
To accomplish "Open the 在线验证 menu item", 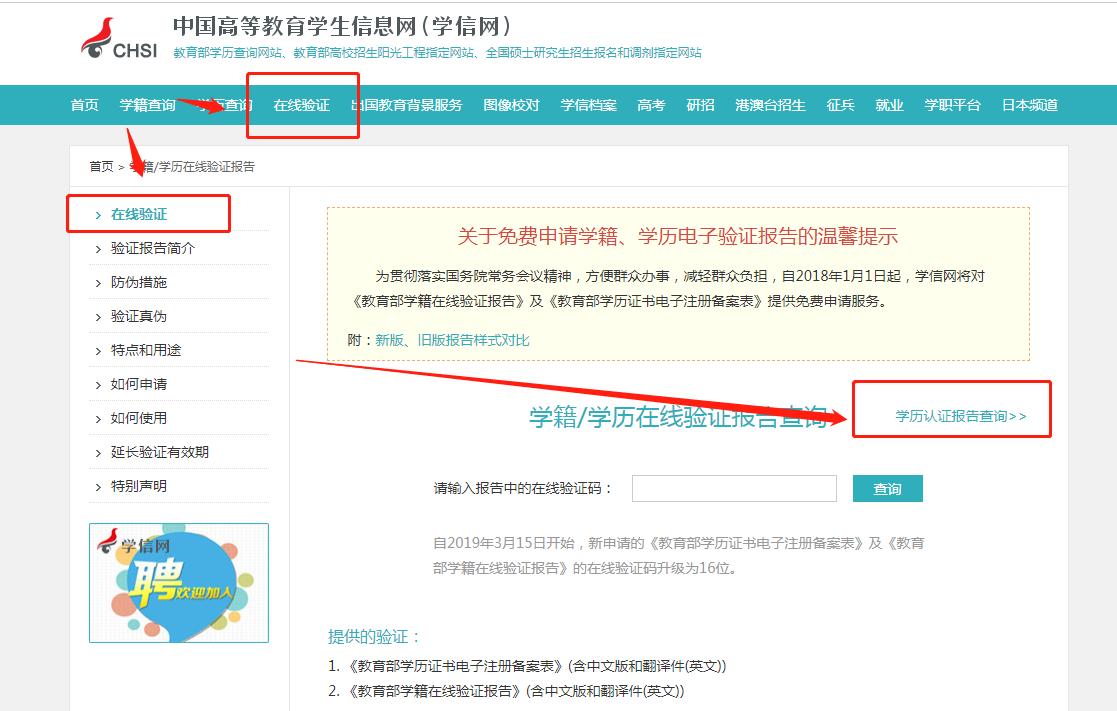I will tap(303, 104).
